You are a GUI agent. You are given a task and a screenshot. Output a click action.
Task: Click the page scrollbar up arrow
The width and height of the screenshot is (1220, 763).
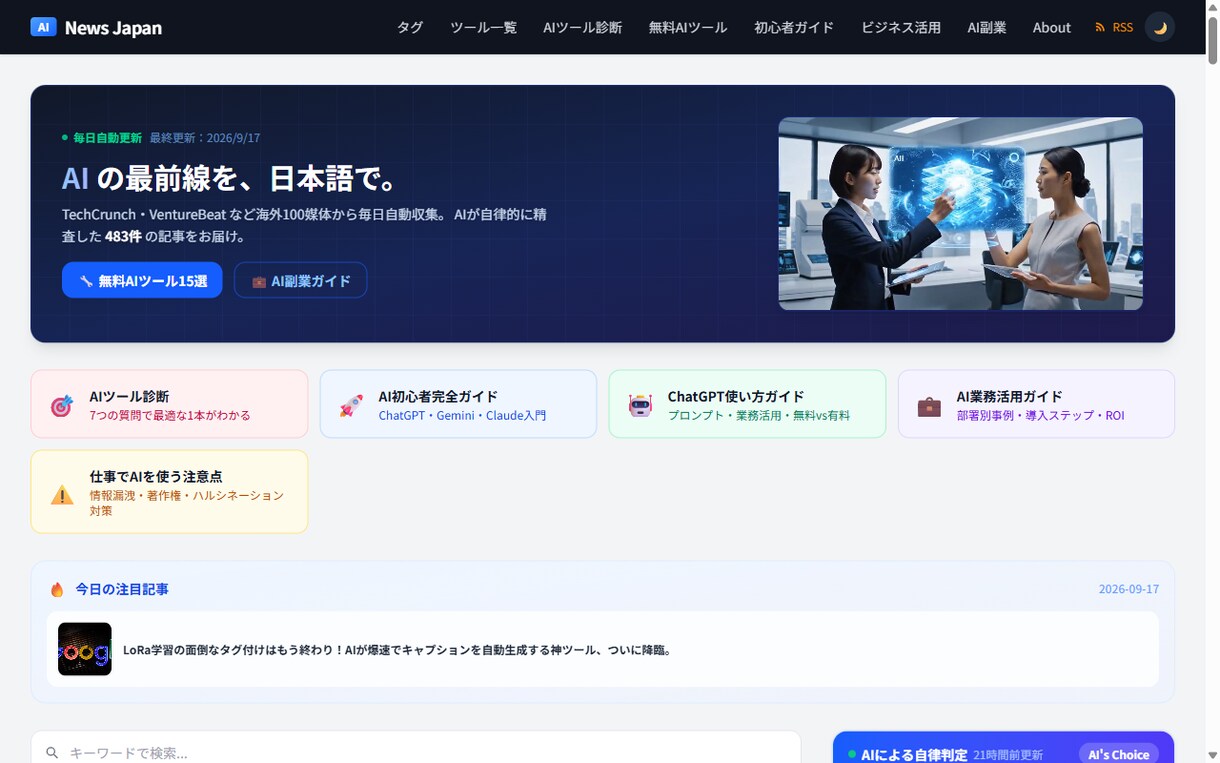coord(1213,7)
